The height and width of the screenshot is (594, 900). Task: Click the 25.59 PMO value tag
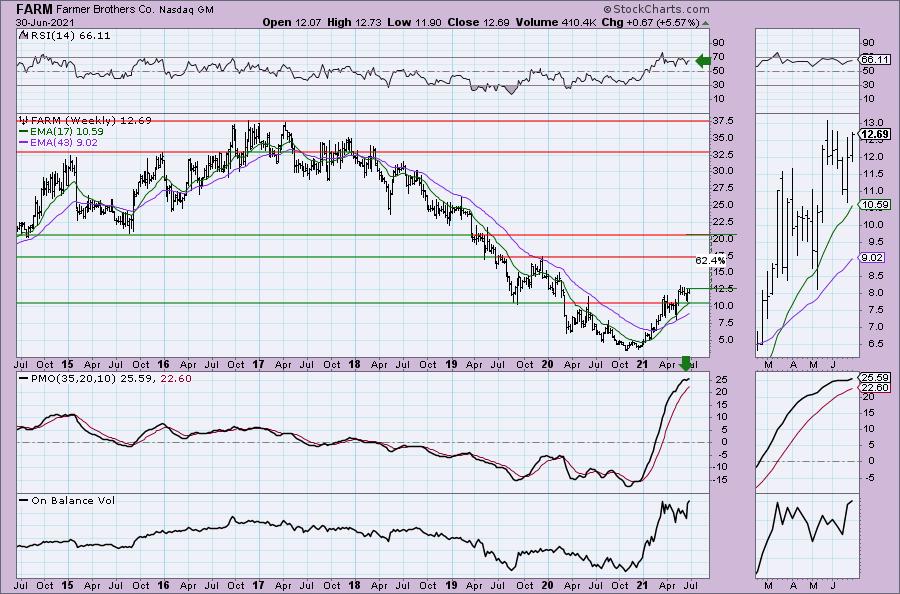tap(875, 378)
